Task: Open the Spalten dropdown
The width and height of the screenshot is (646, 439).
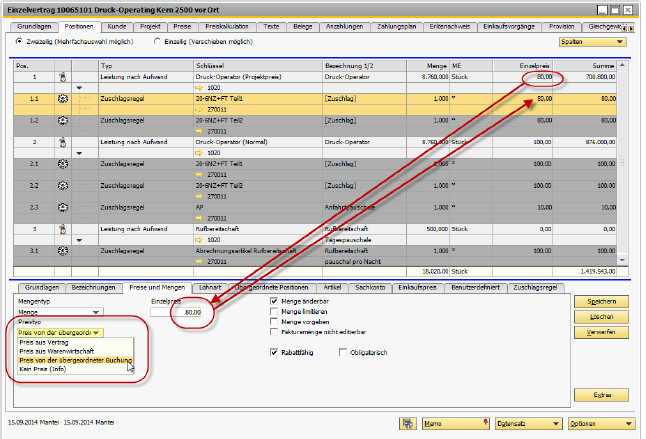Action: (592, 43)
